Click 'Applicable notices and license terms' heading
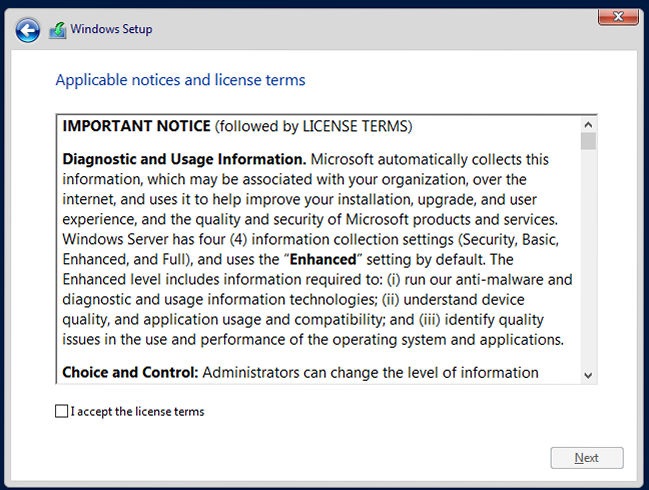649x490 pixels. point(180,80)
